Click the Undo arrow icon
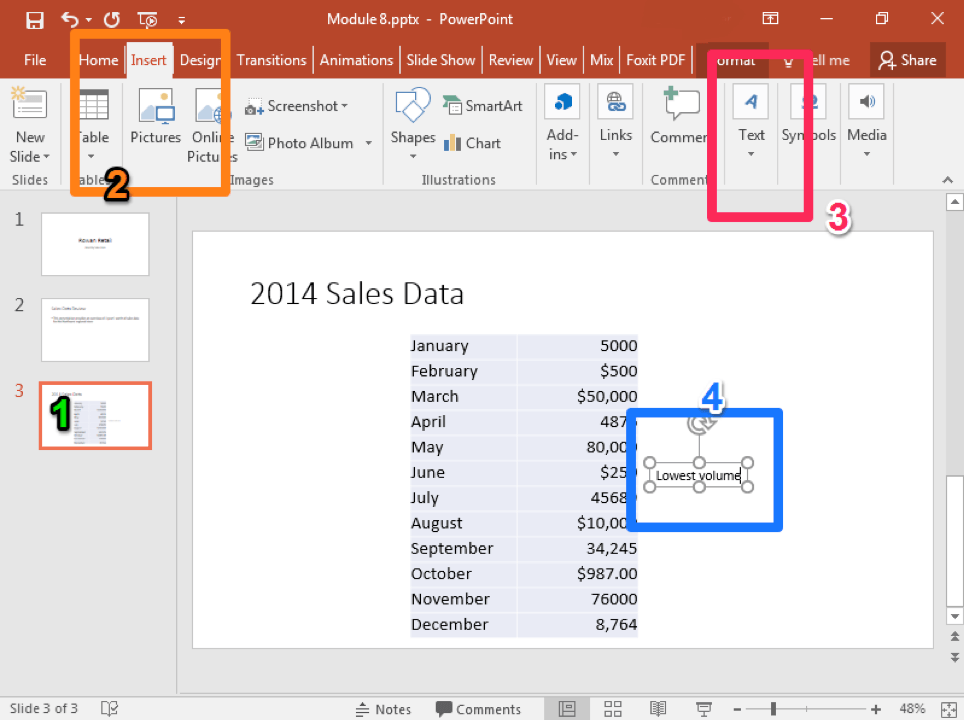964x720 pixels. coord(69,19)
